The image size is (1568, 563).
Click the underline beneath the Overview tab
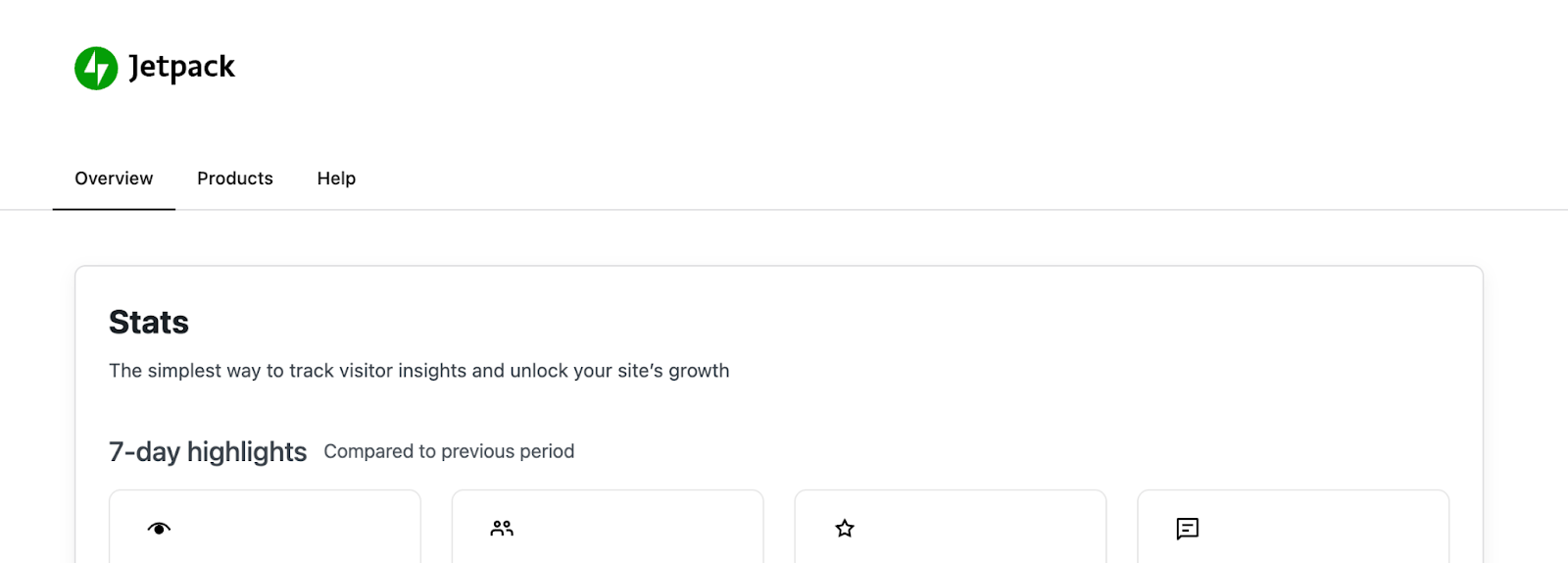click(114, 209)
